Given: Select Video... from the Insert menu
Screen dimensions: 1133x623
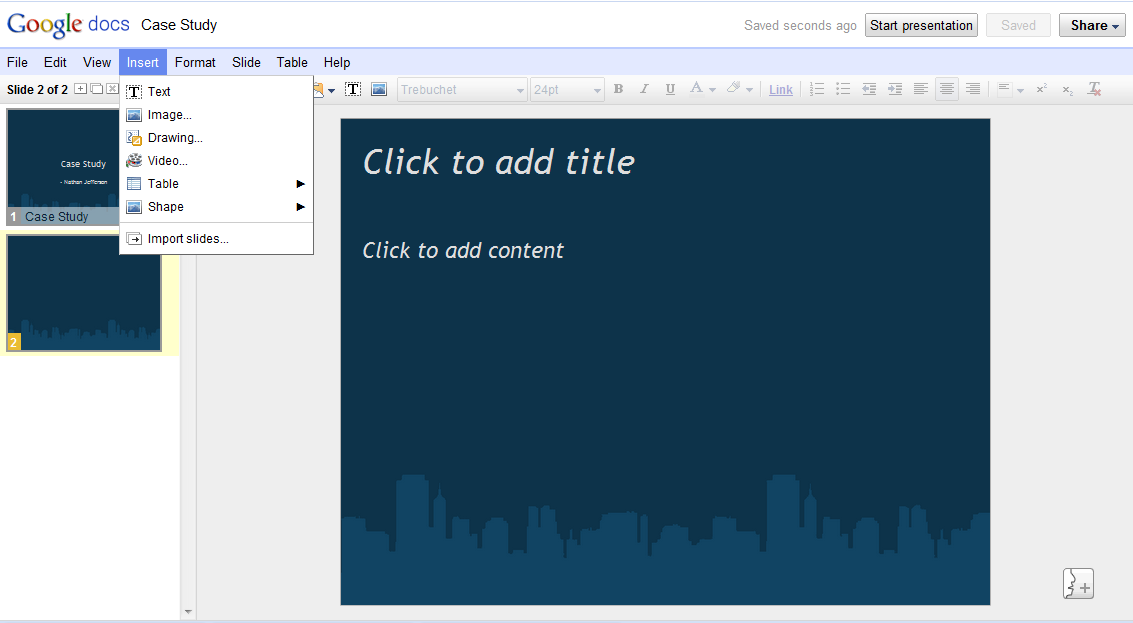Looking at the screenshot, I should click(167, 160).
